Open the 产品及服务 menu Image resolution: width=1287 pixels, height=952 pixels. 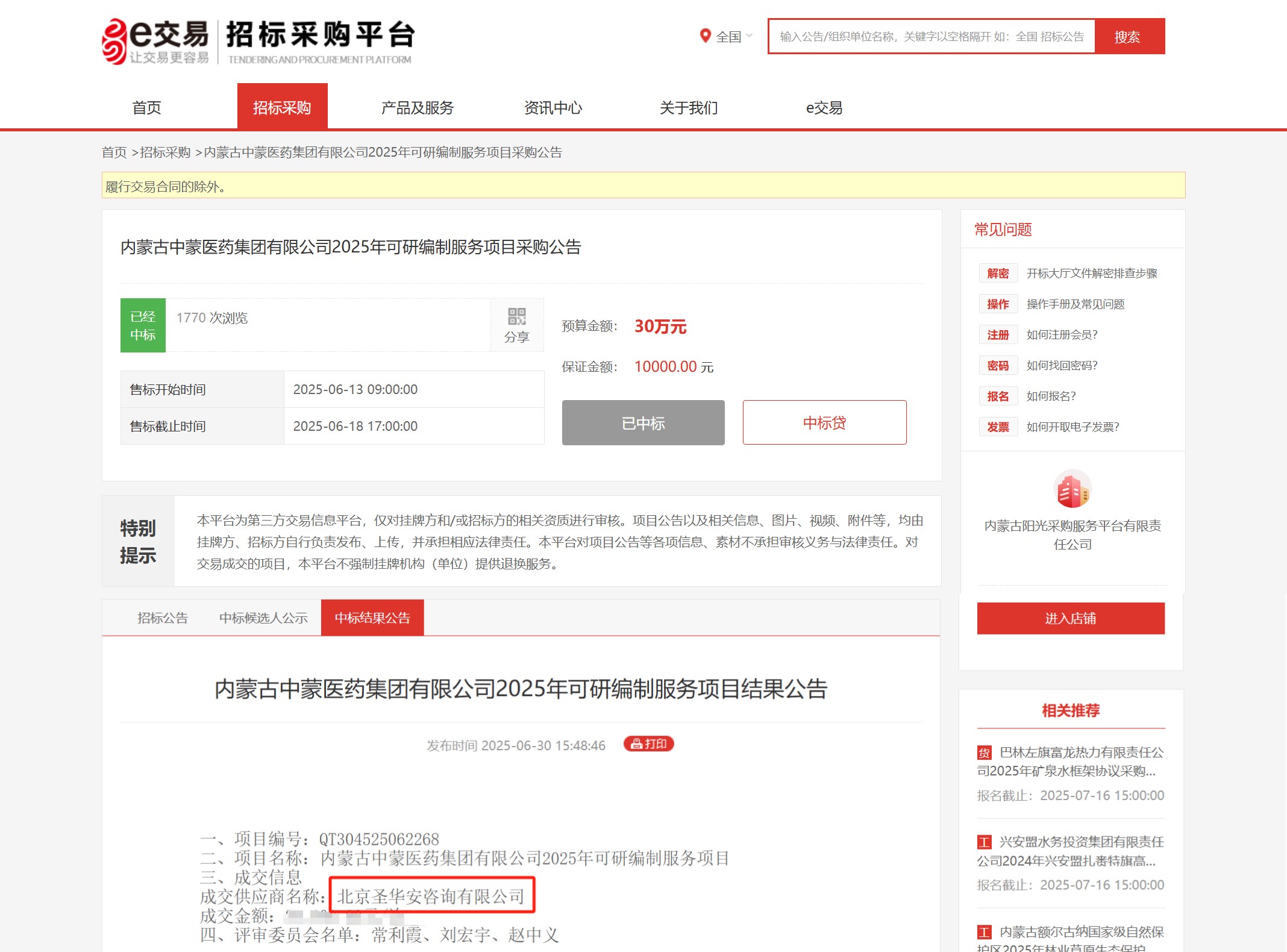[418, 107]
